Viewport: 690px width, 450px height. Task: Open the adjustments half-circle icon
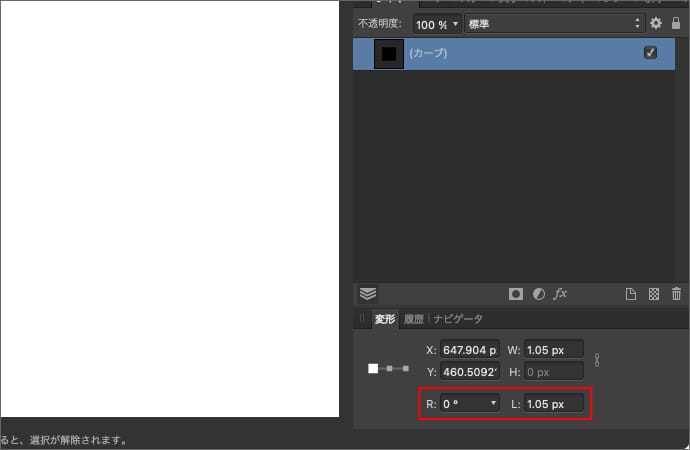coord(539,294)
